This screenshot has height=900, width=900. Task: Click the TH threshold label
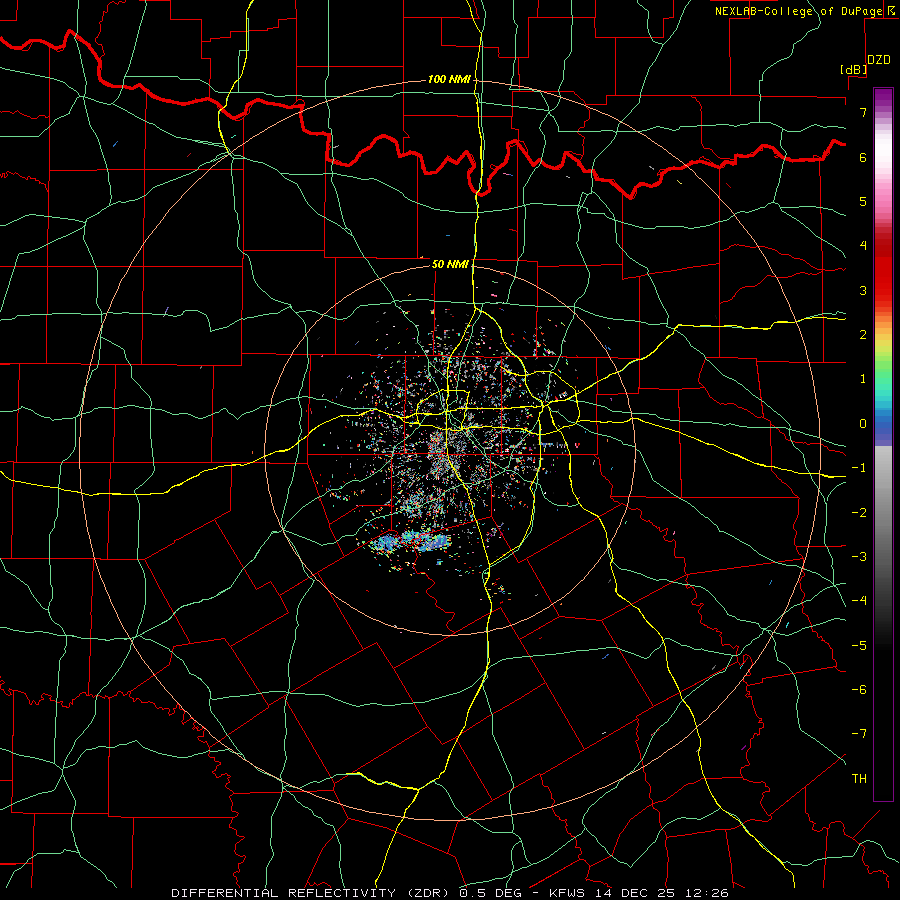point(859,779)
